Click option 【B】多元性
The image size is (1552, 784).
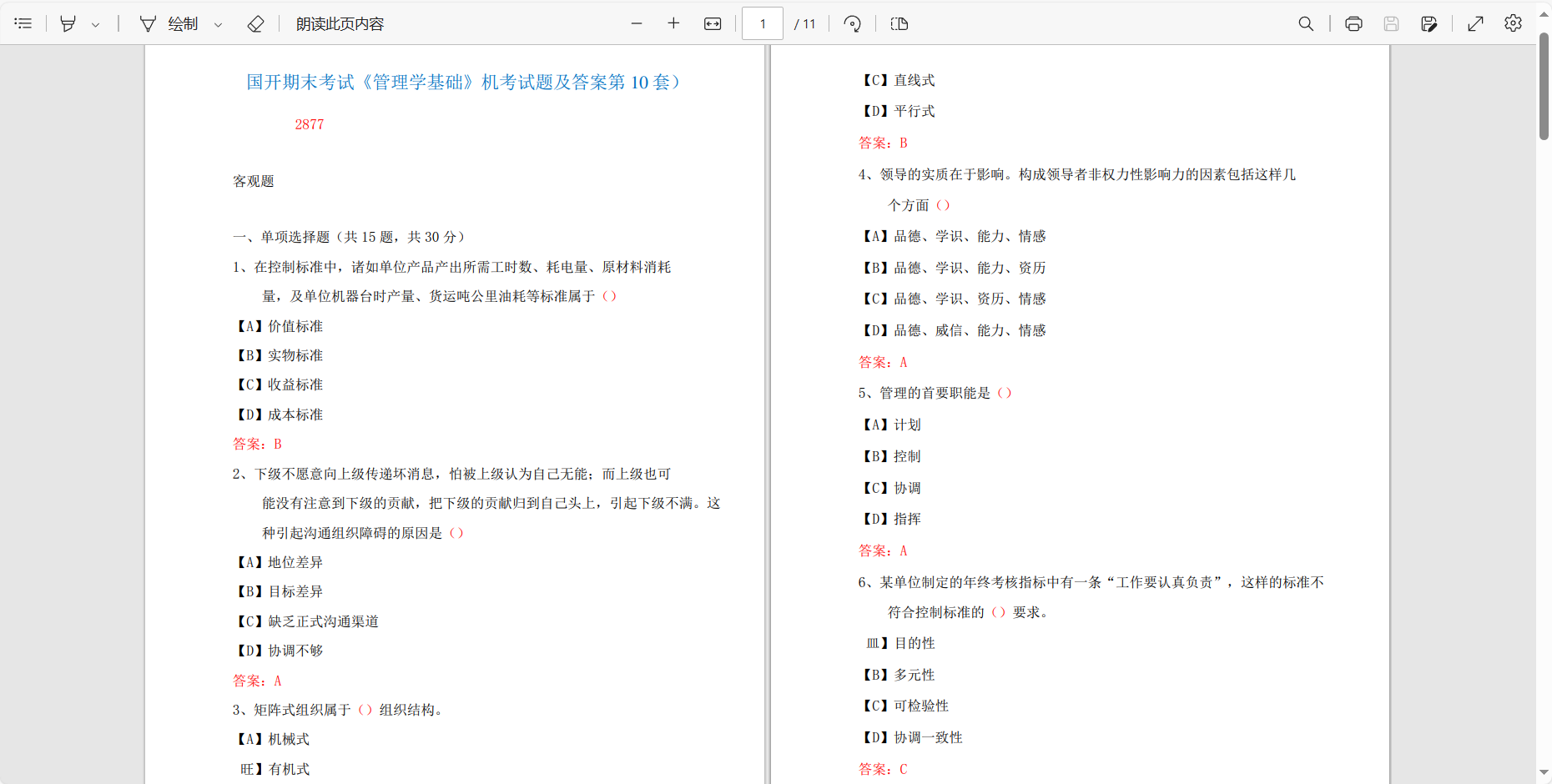pos(898,675)
